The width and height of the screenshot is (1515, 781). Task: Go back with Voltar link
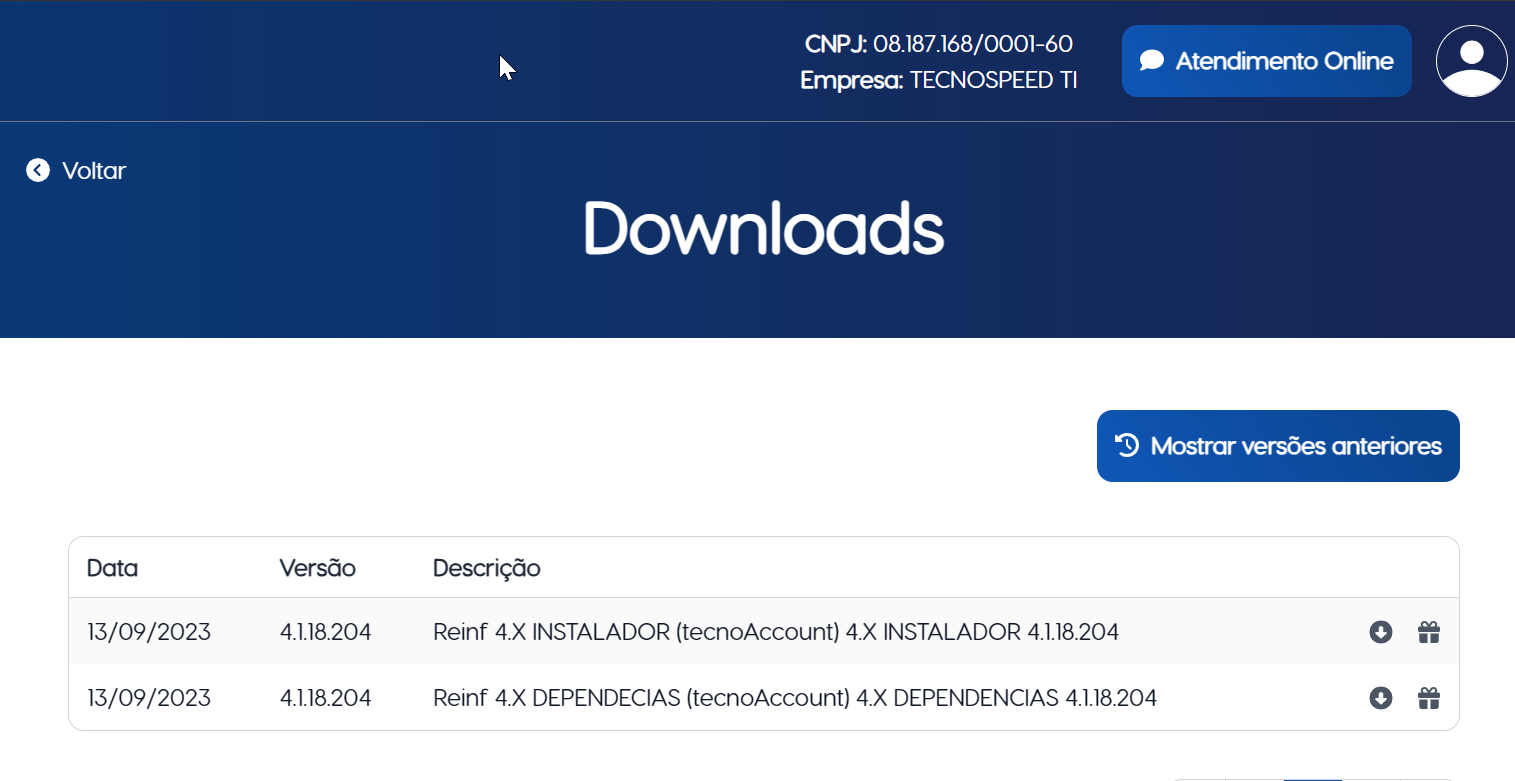coord(76,170)
